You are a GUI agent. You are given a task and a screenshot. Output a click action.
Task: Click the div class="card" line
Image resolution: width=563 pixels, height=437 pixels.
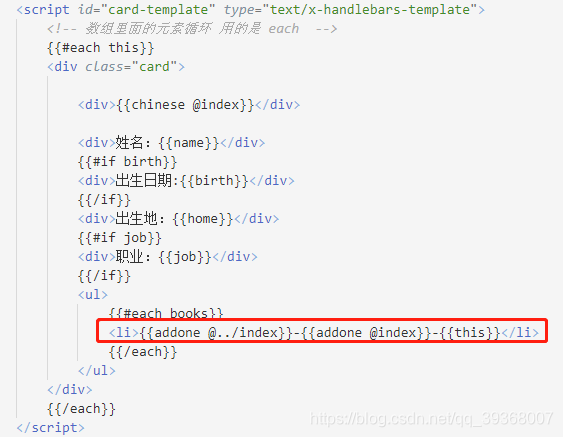tap(116, 67)
